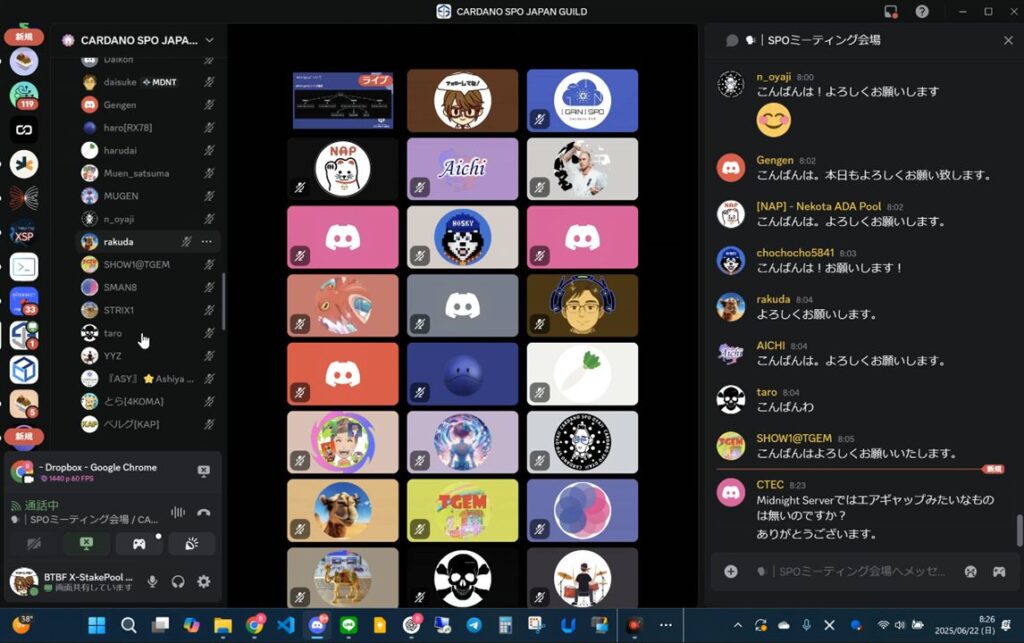Open the soundboard button

(x=191, y=544)
